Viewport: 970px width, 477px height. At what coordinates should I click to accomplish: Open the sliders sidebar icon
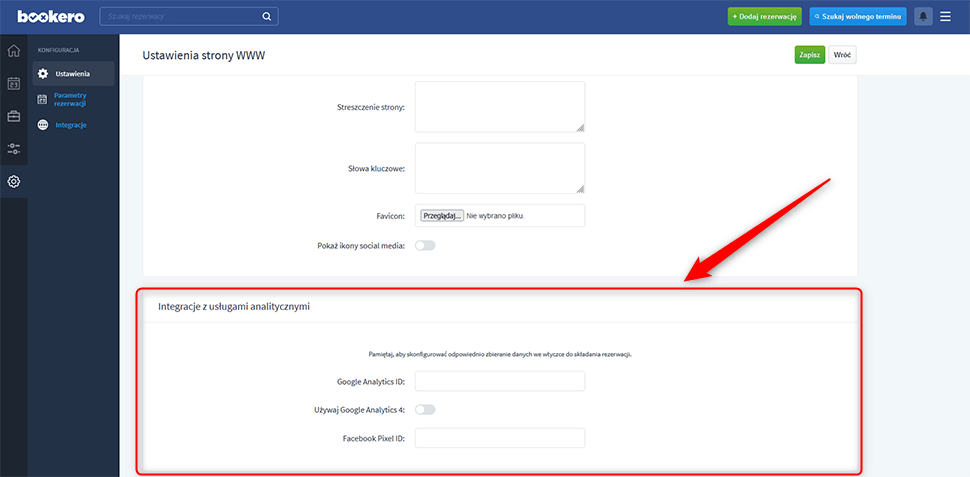(x=13, y=149)
